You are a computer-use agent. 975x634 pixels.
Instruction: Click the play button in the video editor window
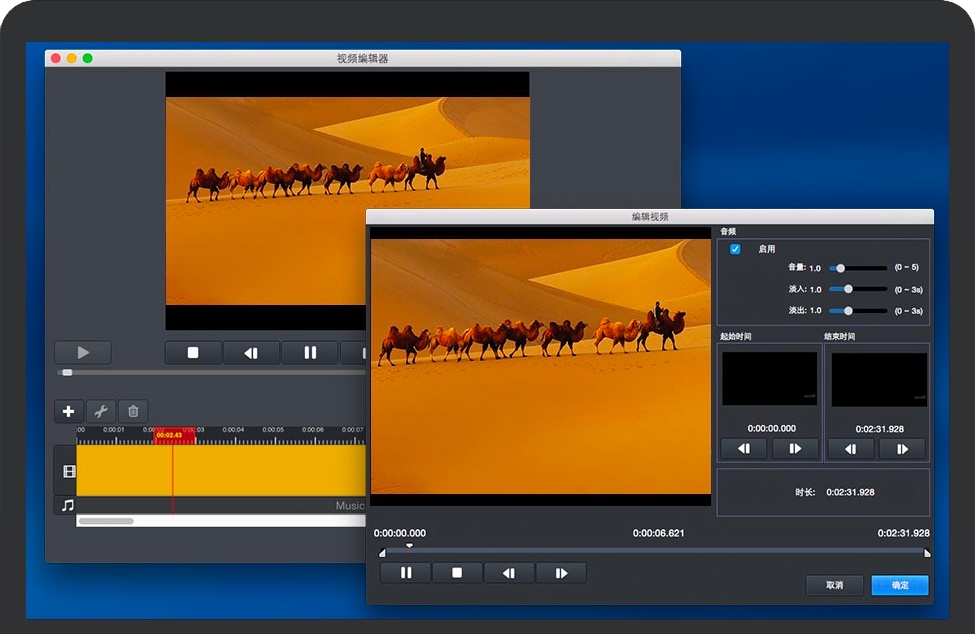83,352
